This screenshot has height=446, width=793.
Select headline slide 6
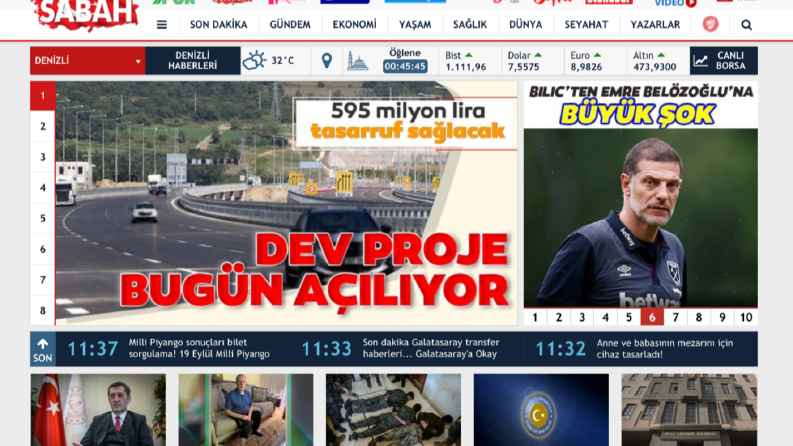point(43,249)
